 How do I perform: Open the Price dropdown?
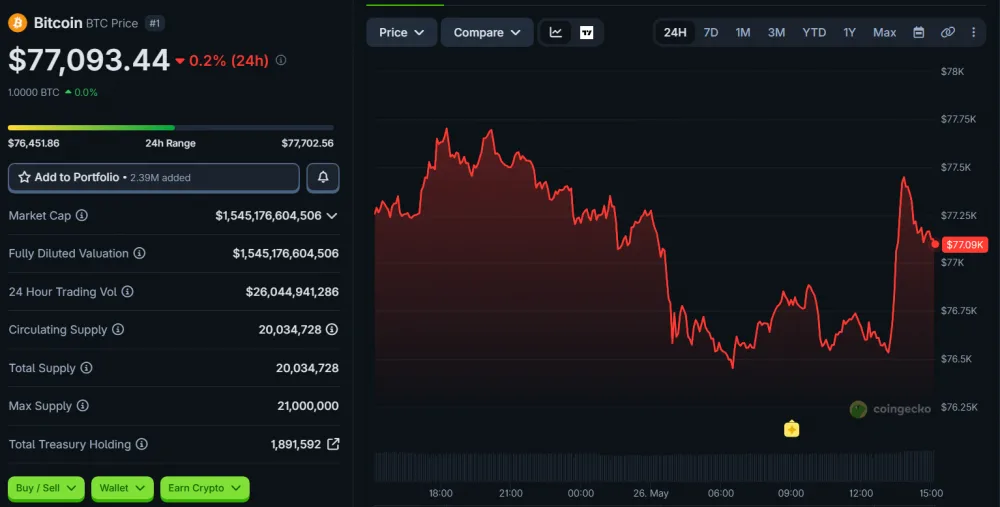click(x=402, y=33)
